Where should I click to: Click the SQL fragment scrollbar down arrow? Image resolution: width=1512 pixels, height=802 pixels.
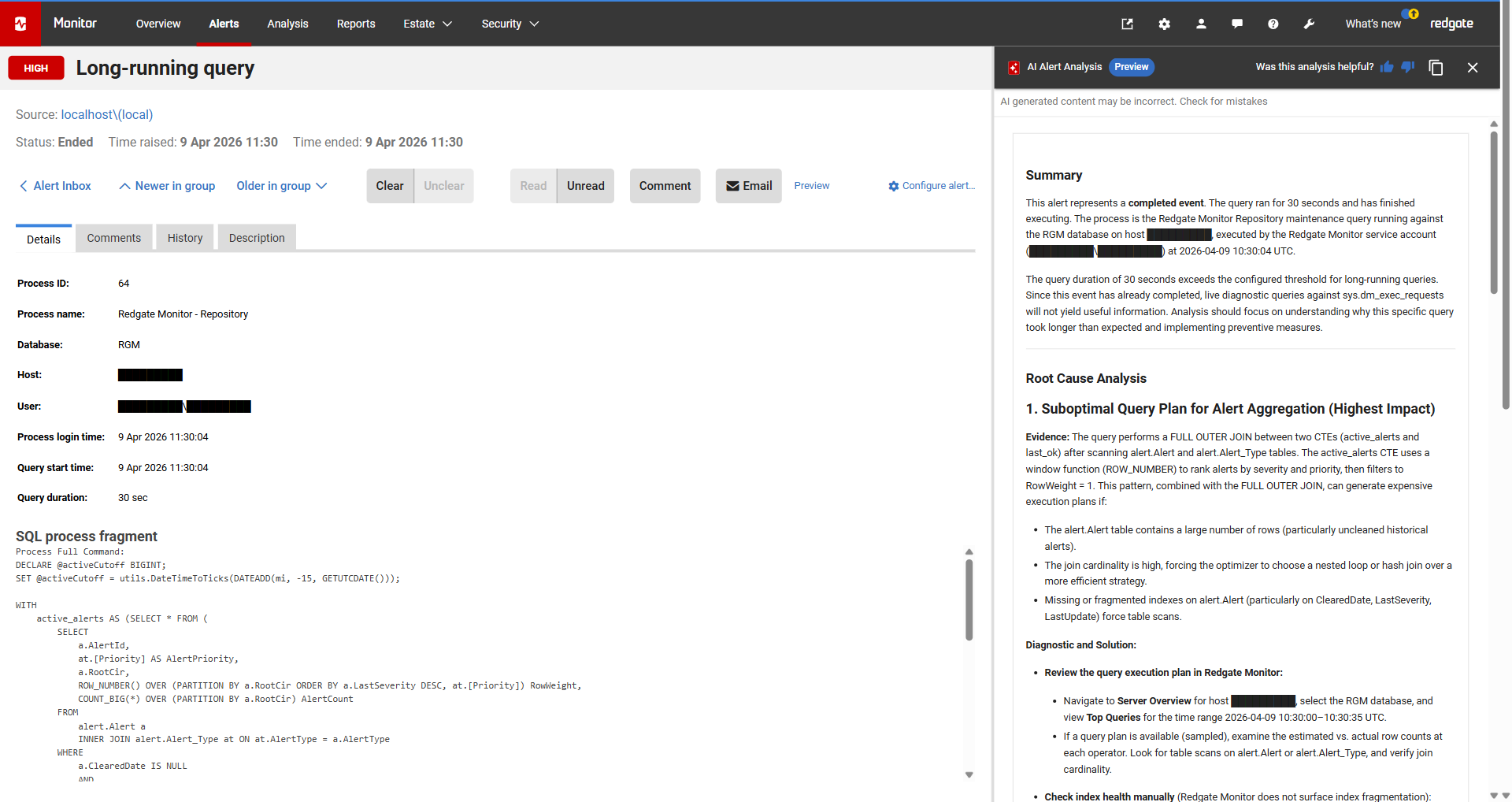(969, 775)
